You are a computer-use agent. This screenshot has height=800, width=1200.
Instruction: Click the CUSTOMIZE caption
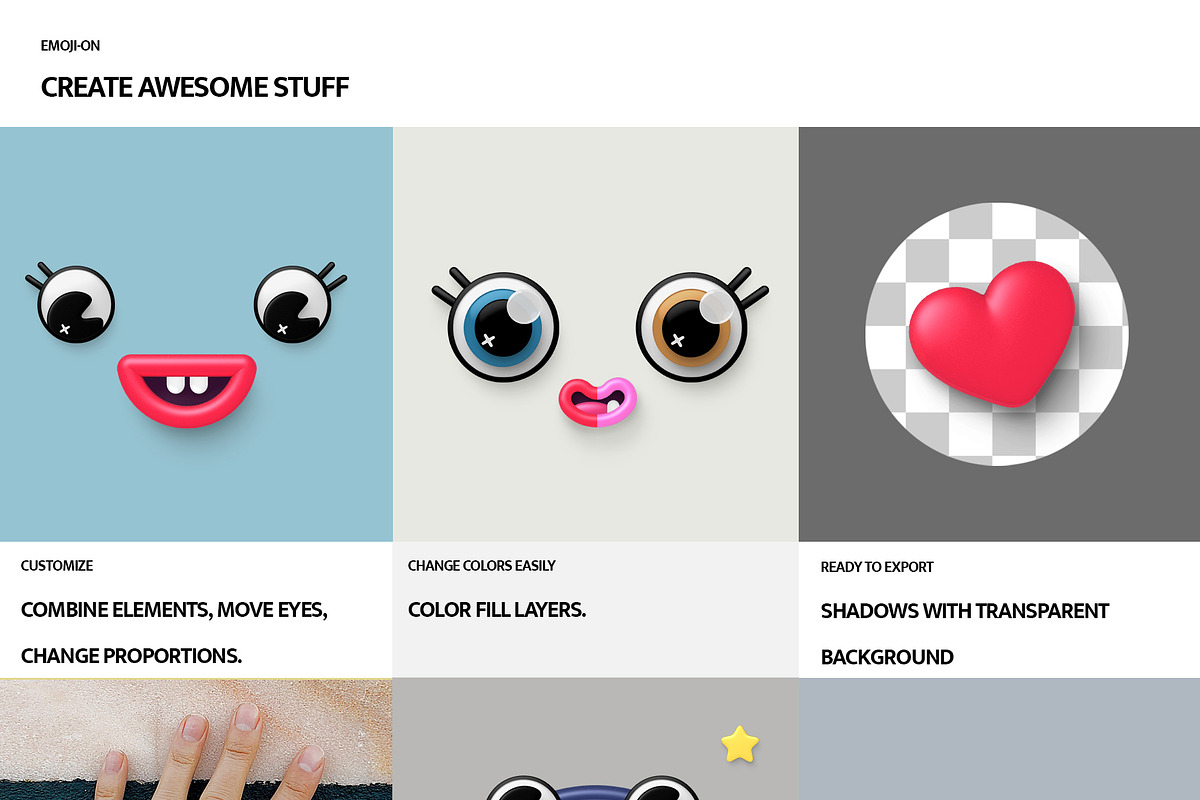coord(57,566)
